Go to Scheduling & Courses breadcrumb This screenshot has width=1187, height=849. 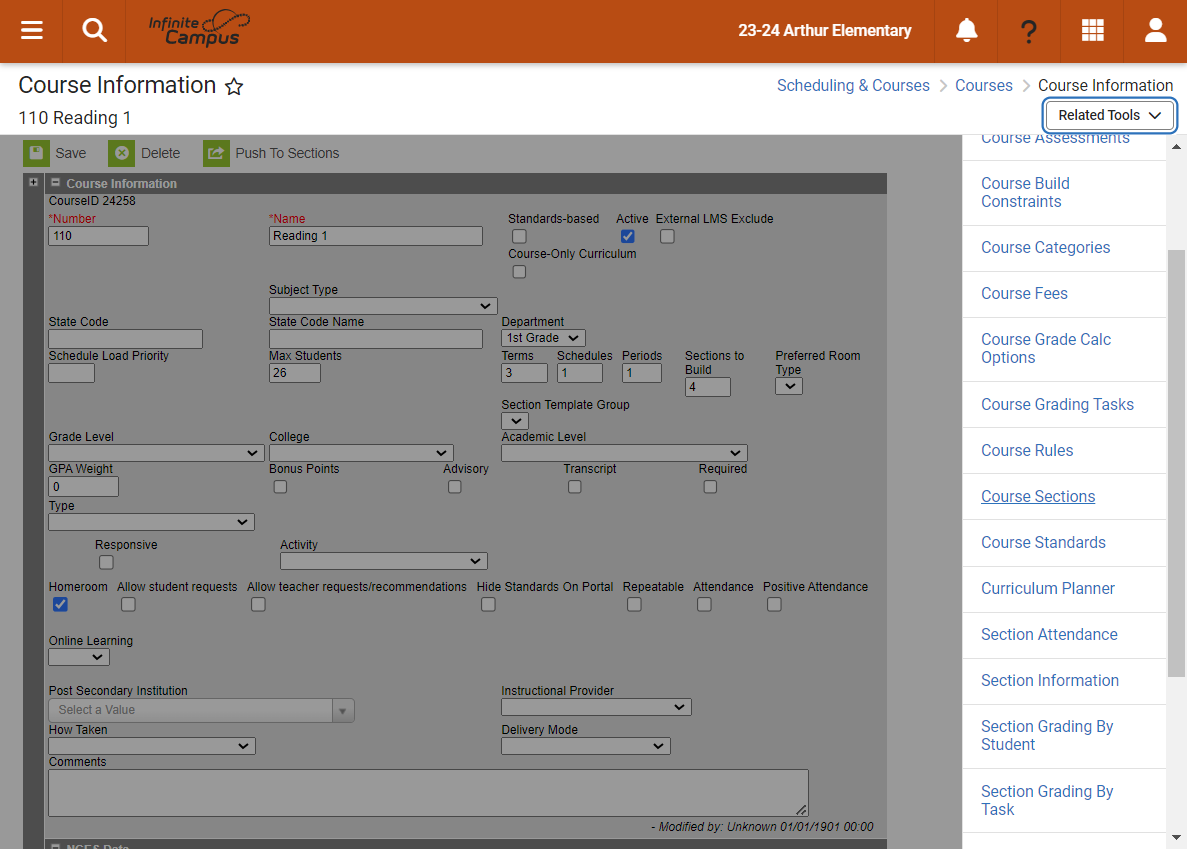[853, 86]
